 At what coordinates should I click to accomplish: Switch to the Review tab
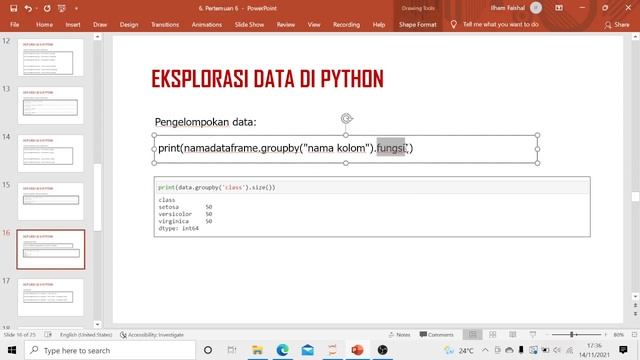pos(286,24)
